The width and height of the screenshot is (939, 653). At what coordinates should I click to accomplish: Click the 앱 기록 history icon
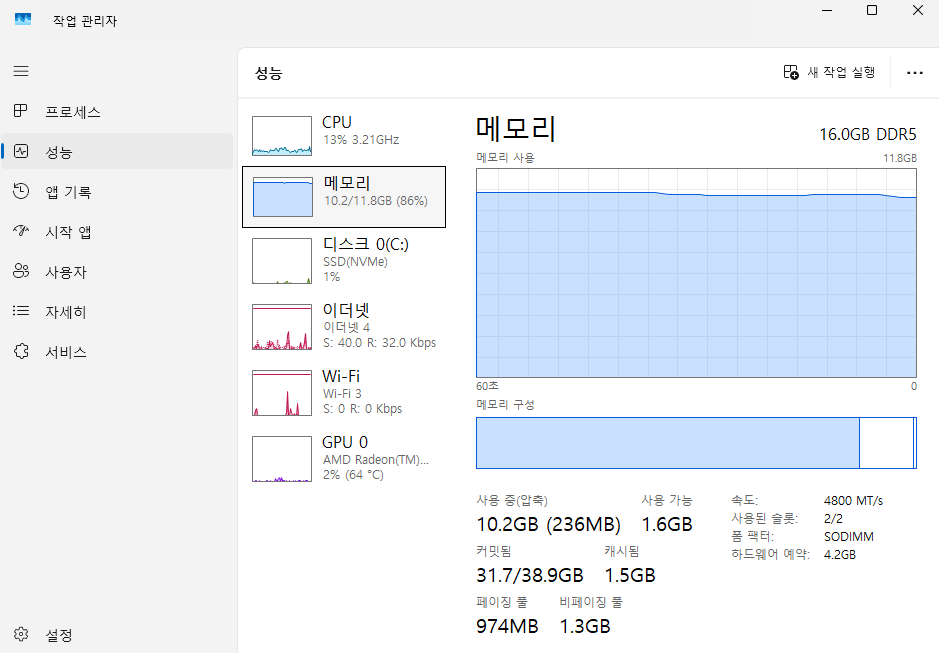[21, 191]
